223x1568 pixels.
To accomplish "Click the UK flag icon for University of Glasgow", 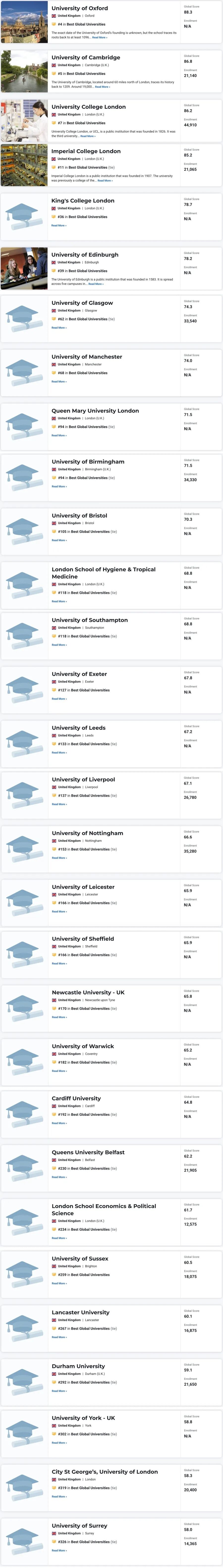I will 54,310.
